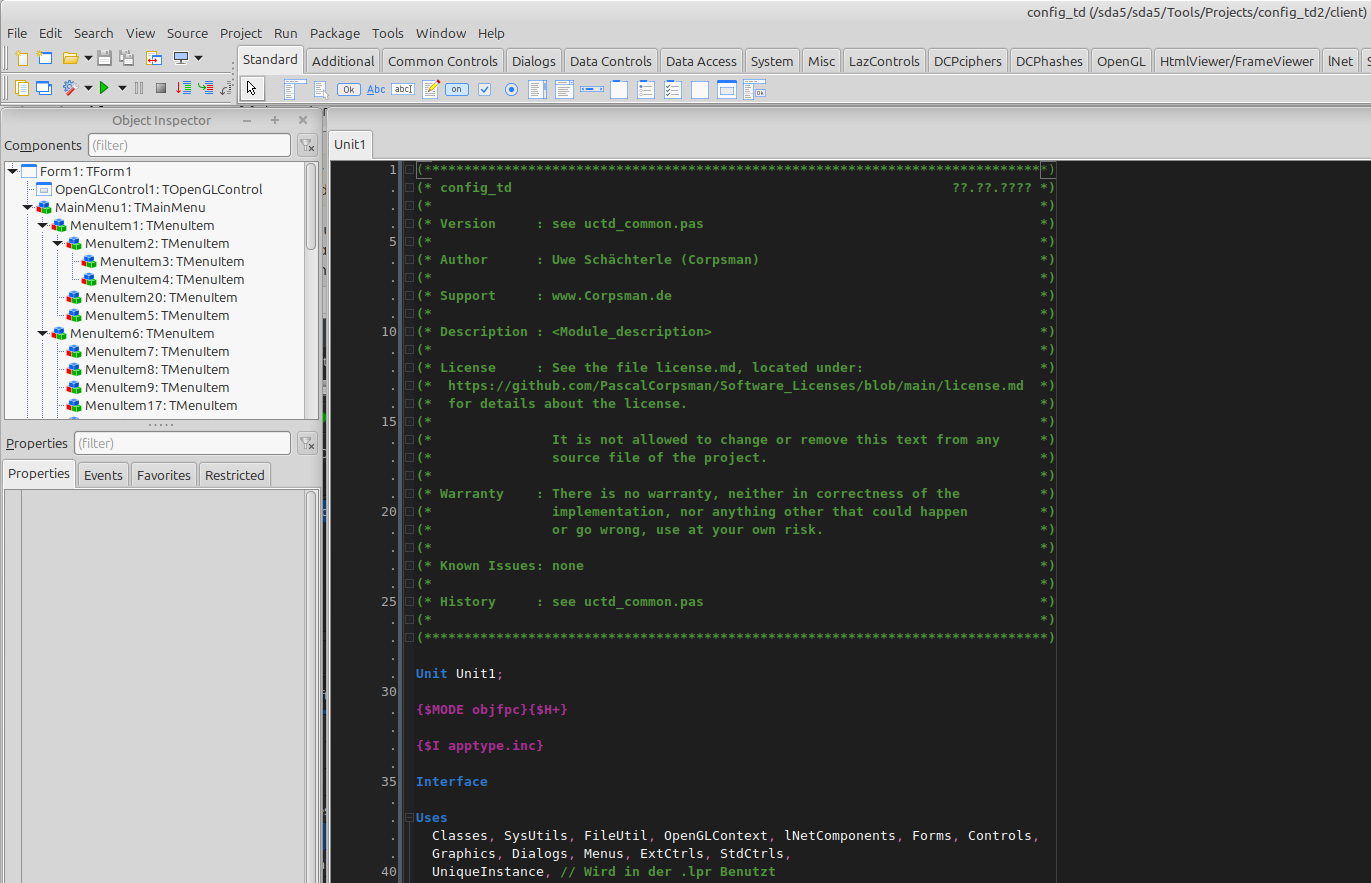Fold the Uses section in code gutter
Viewport: 1371px width, 883px height.
pyautogui.click(x=409, y=818)
